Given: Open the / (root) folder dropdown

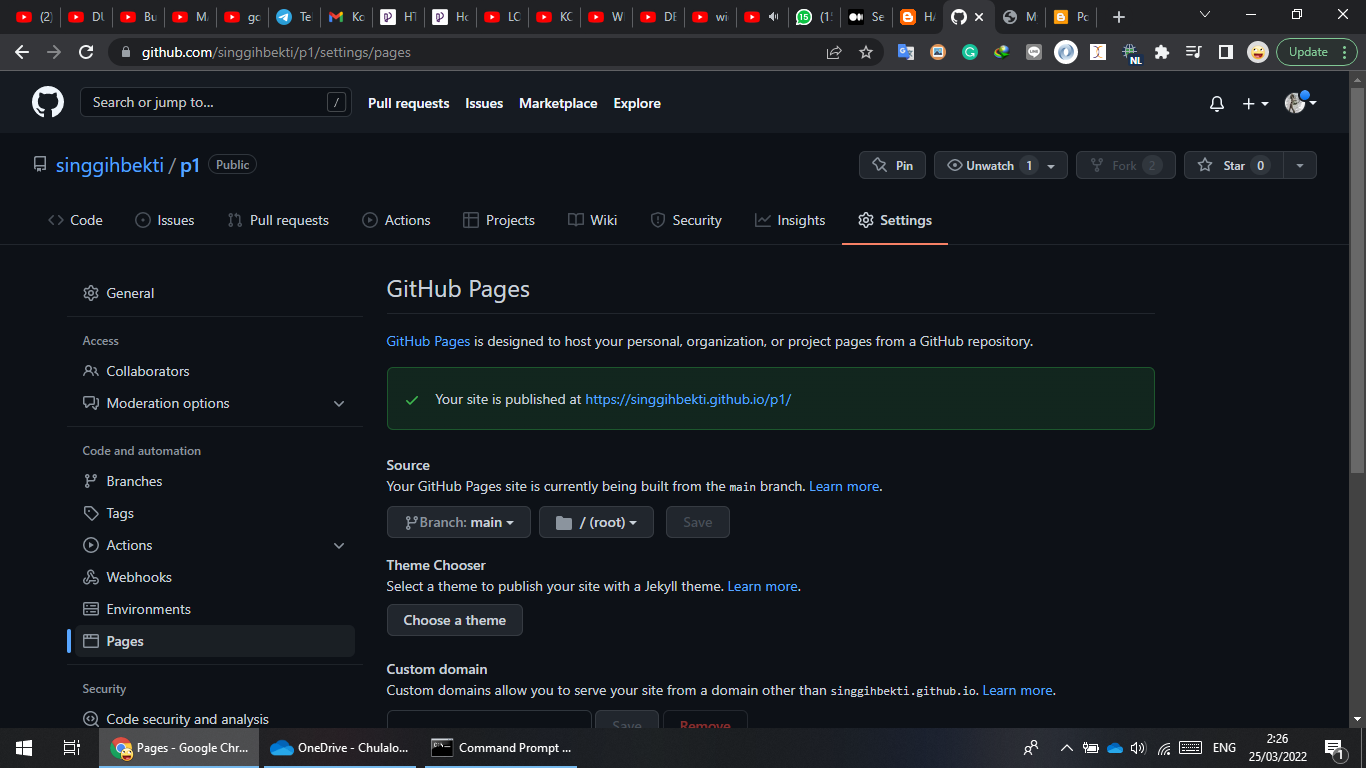Looking at the screenshot, I should (596, 522).
